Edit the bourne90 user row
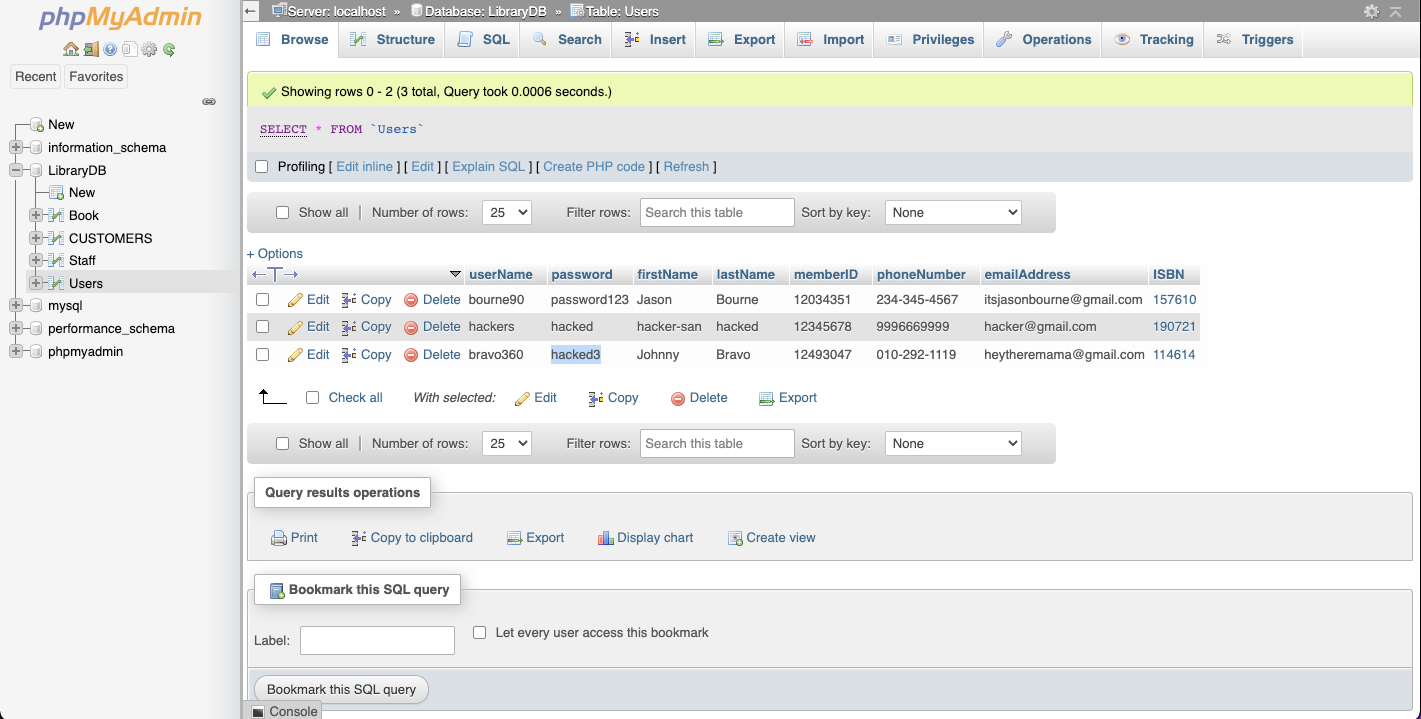 tap(317, 299)
